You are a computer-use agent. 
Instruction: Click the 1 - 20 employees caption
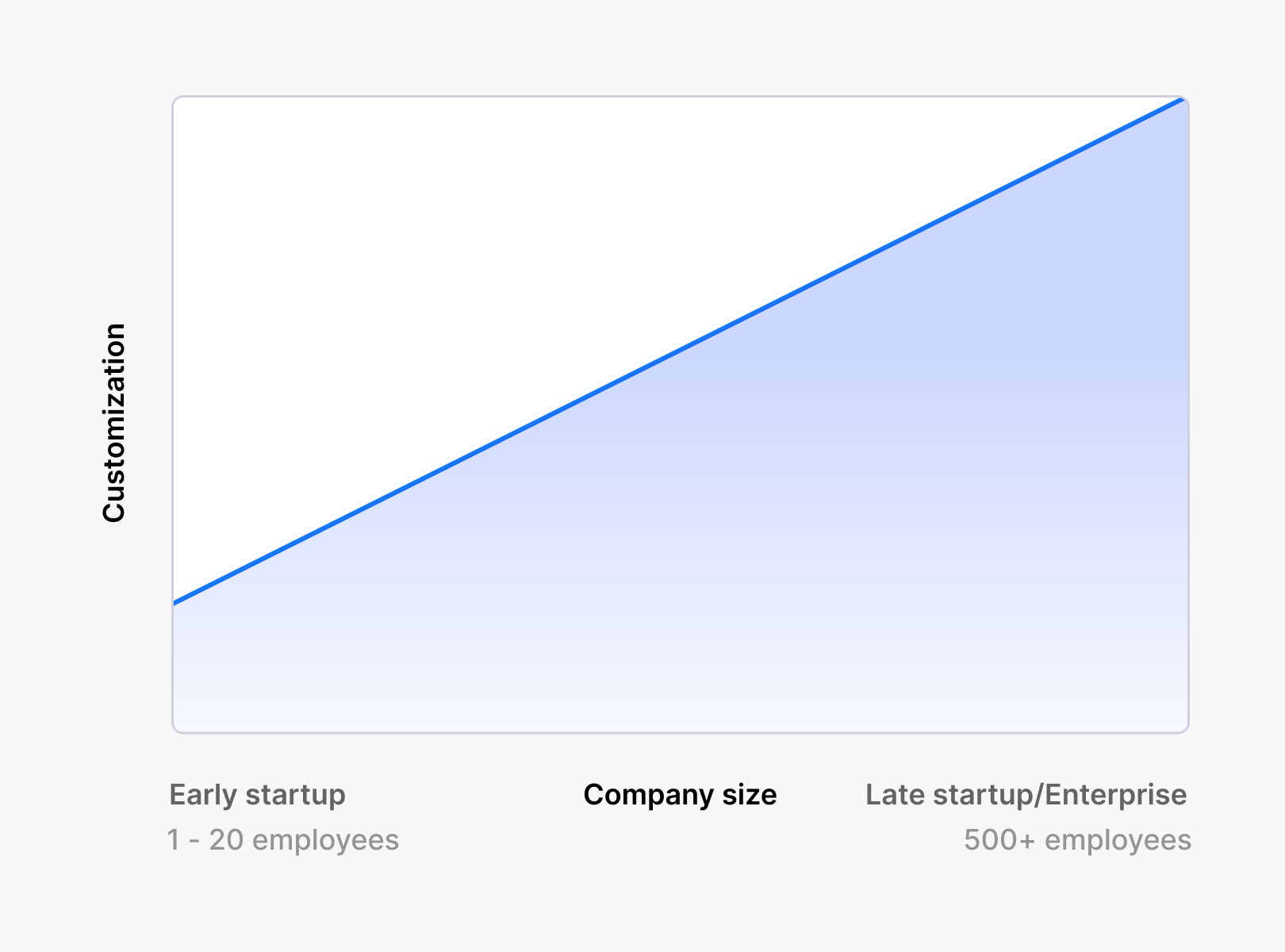282,840
